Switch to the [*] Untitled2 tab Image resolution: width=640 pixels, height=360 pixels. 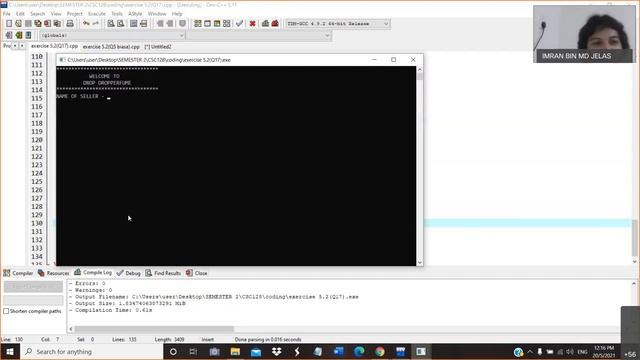[x=158, y=47]
